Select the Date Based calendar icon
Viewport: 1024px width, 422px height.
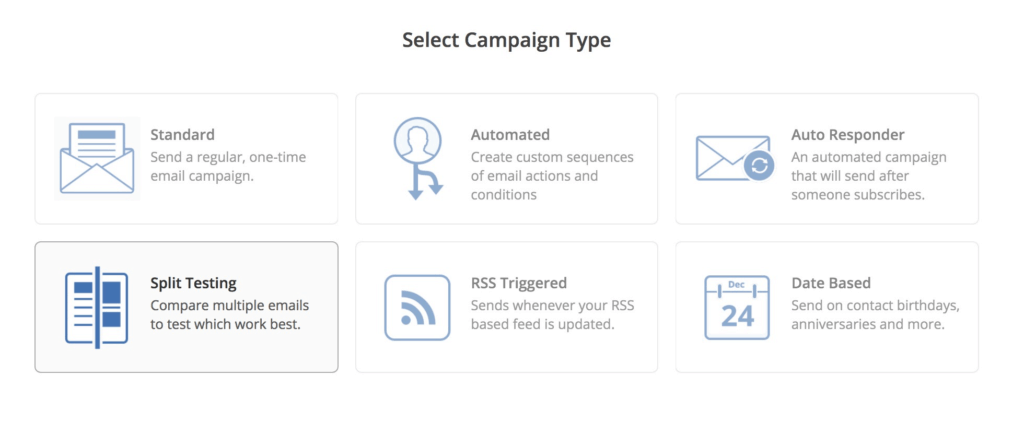click(737, 307)
